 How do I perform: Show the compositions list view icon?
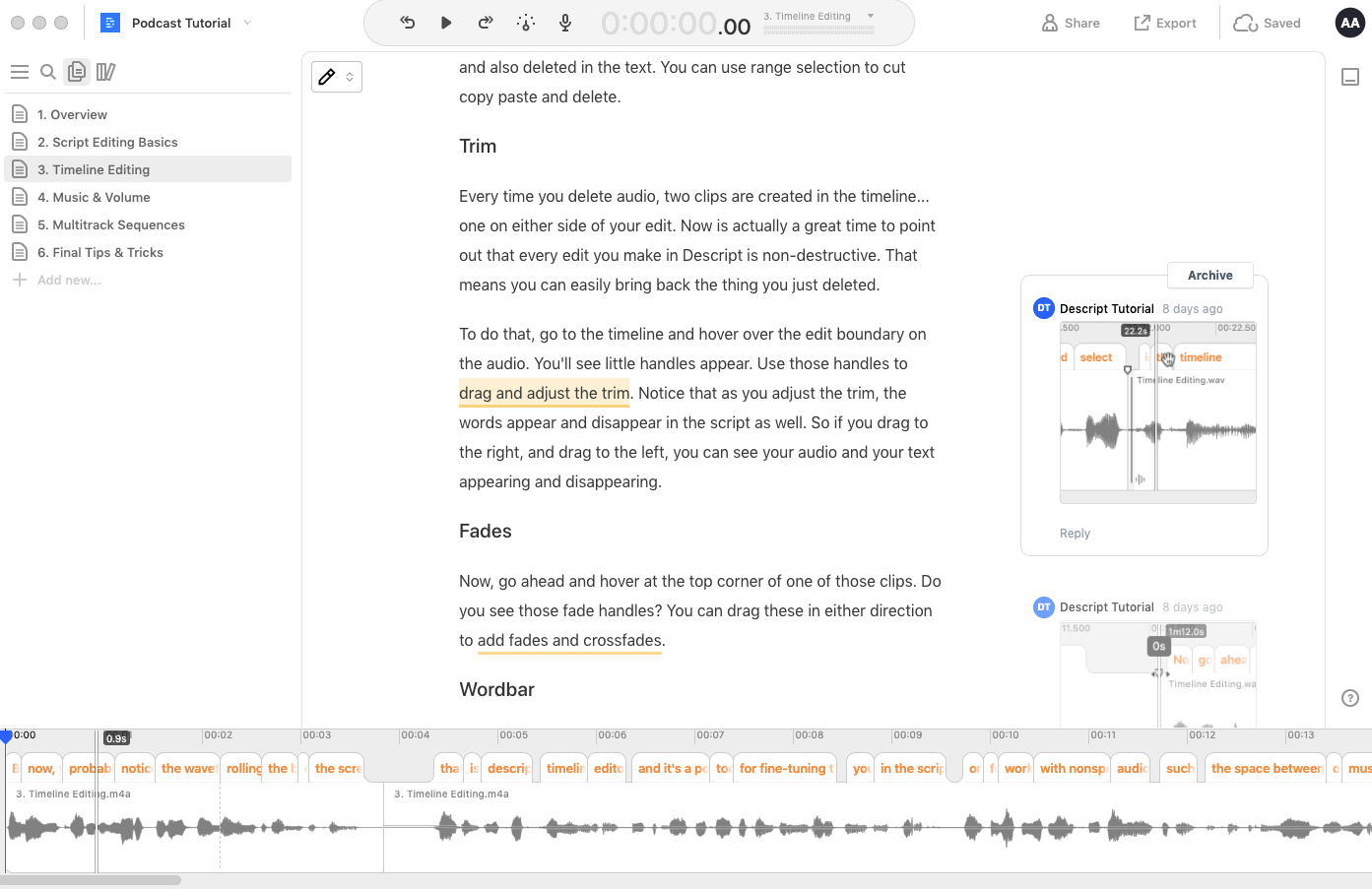click(x=77, y=72)
